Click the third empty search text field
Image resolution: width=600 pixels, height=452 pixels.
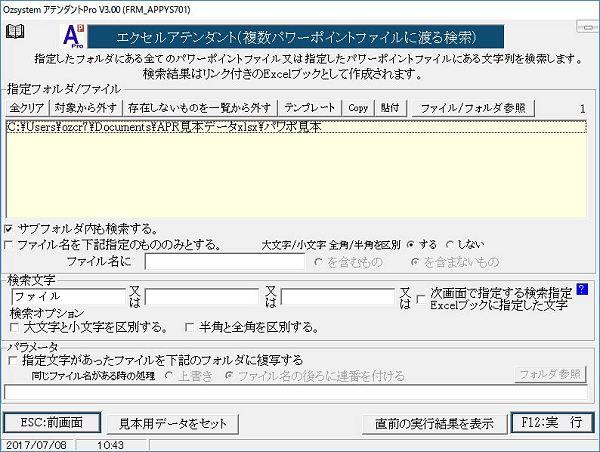point(338,297)
